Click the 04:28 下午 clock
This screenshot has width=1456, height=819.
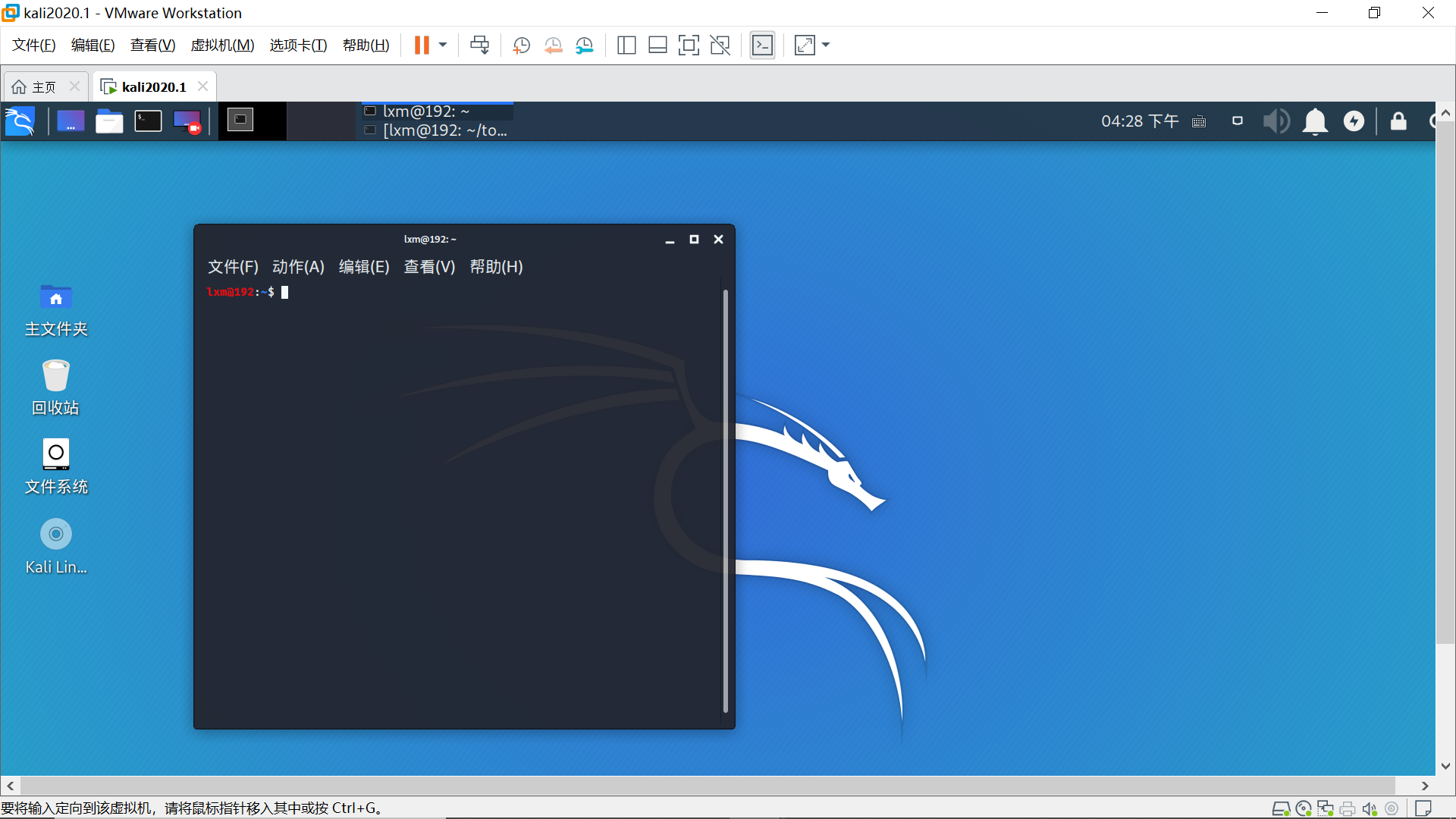[1140, 121]
